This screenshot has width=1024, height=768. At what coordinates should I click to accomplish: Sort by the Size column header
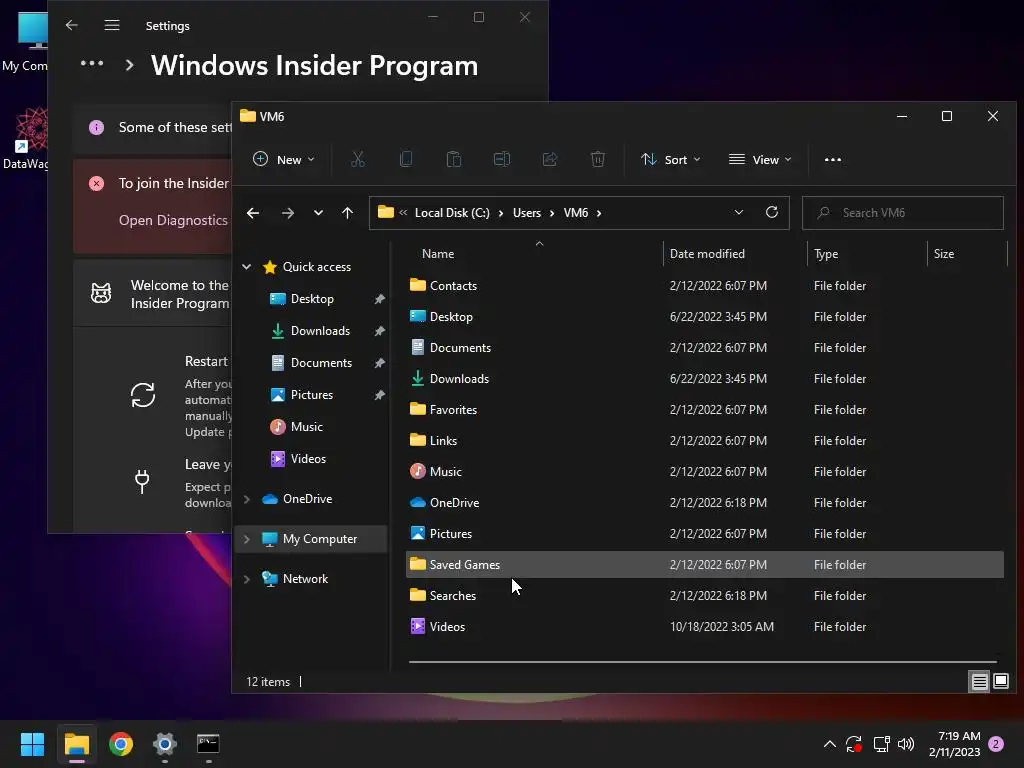[x=944, y=254]
